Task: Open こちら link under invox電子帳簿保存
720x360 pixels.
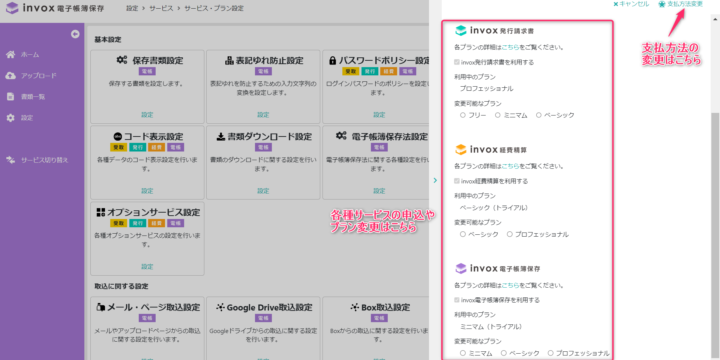Action: click(511, 285)
